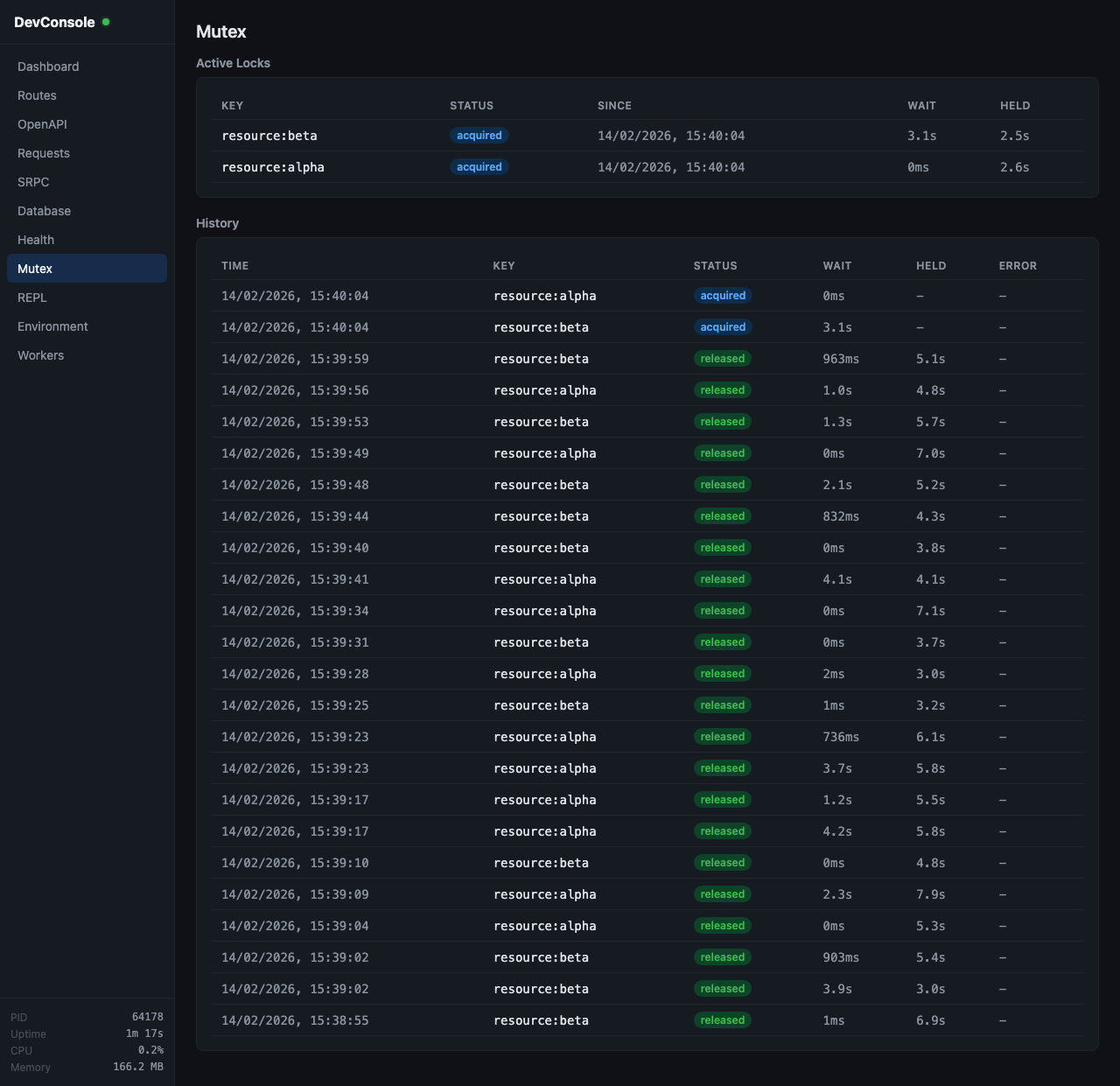The image size is (1120, 1086).
Task: Open the Dashboard page
Action: coord(48,67)
